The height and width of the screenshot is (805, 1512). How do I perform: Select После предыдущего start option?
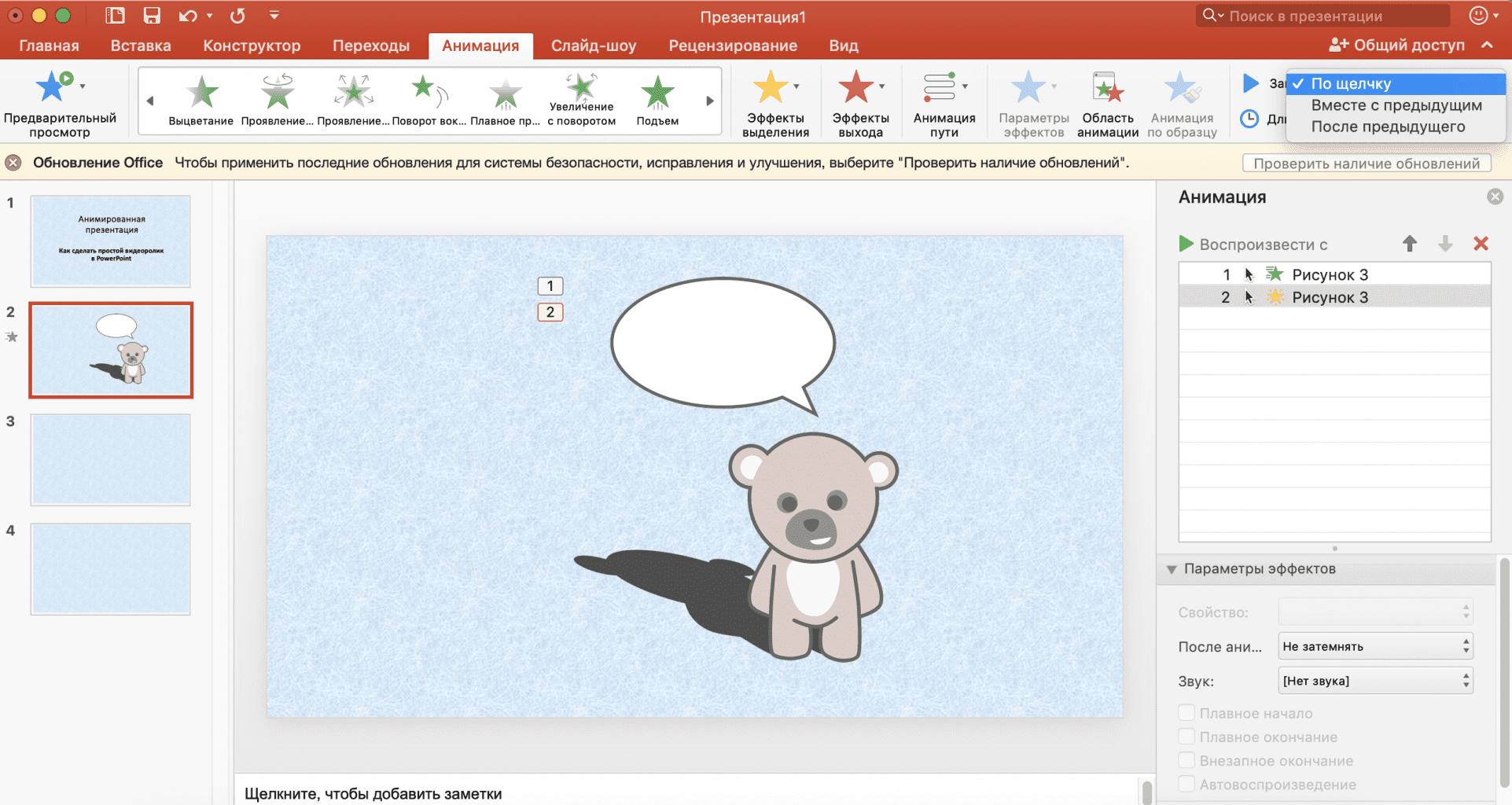click(1396, 127)
